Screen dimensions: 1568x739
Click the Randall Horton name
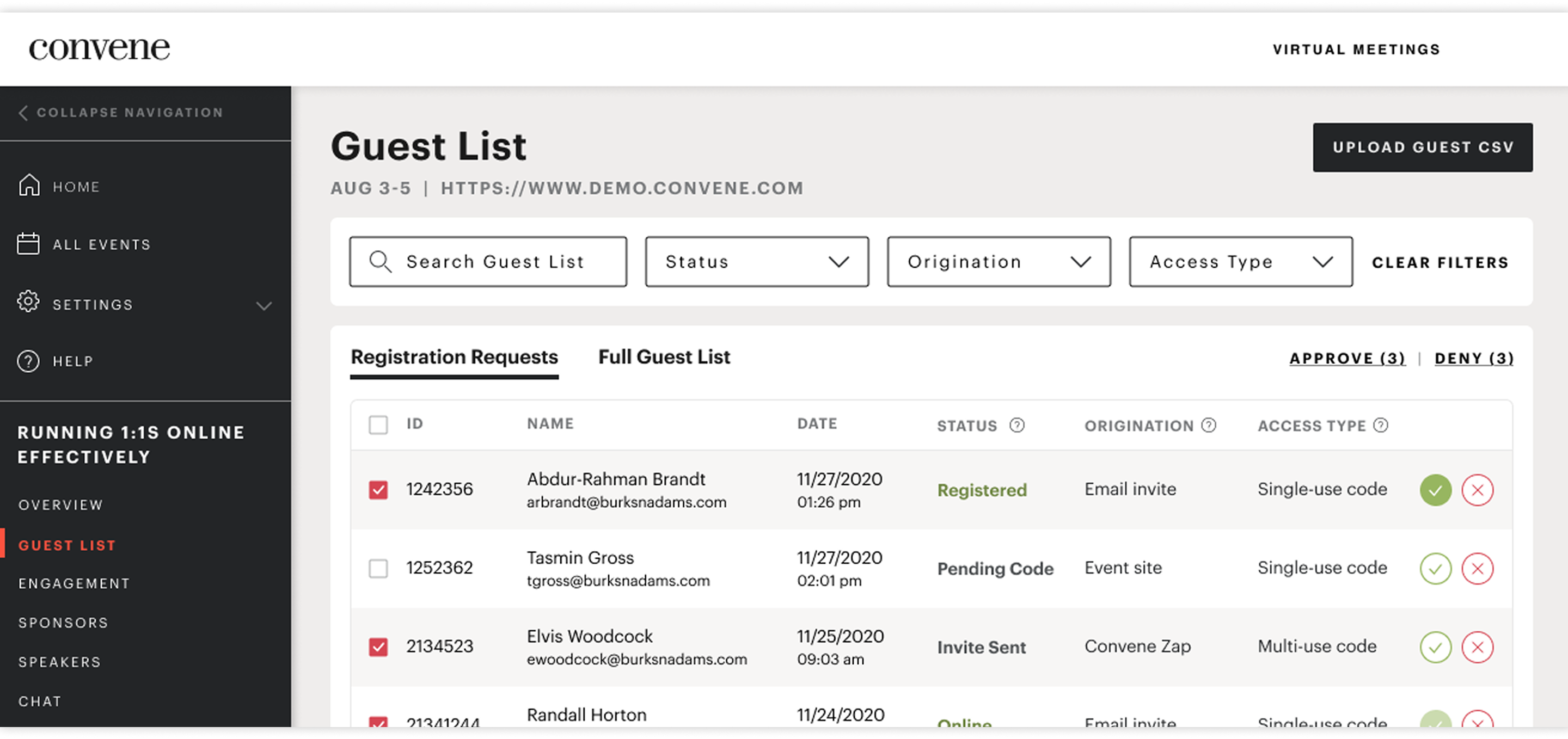586,715
